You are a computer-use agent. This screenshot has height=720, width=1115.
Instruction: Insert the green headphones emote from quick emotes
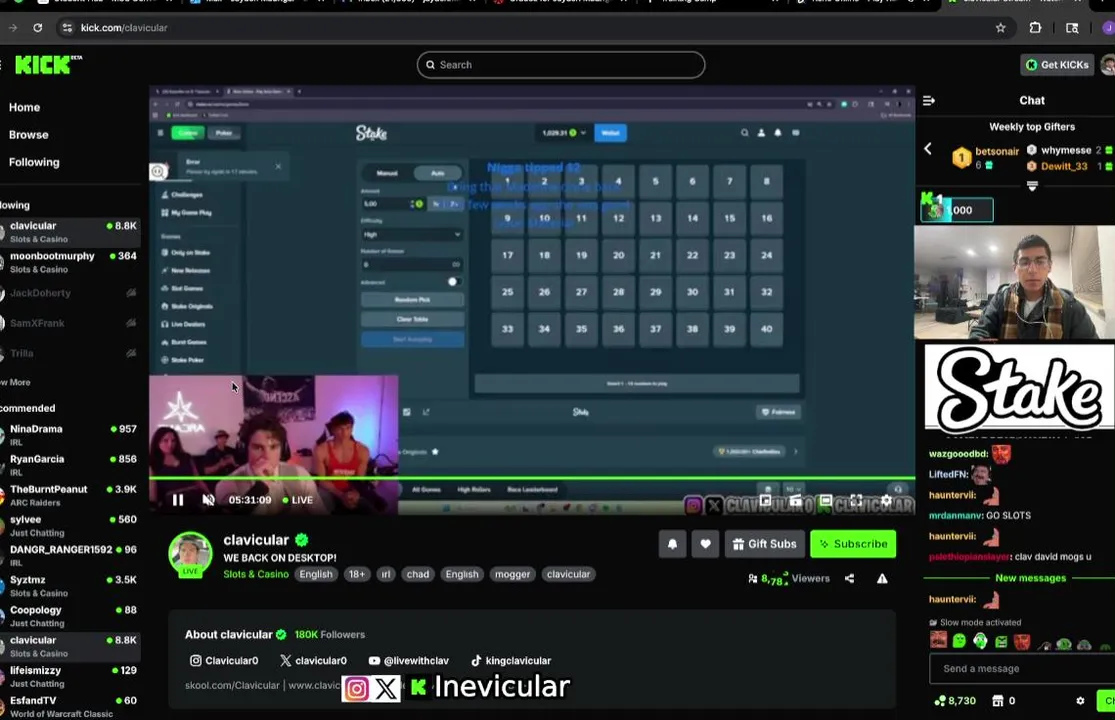980,642
